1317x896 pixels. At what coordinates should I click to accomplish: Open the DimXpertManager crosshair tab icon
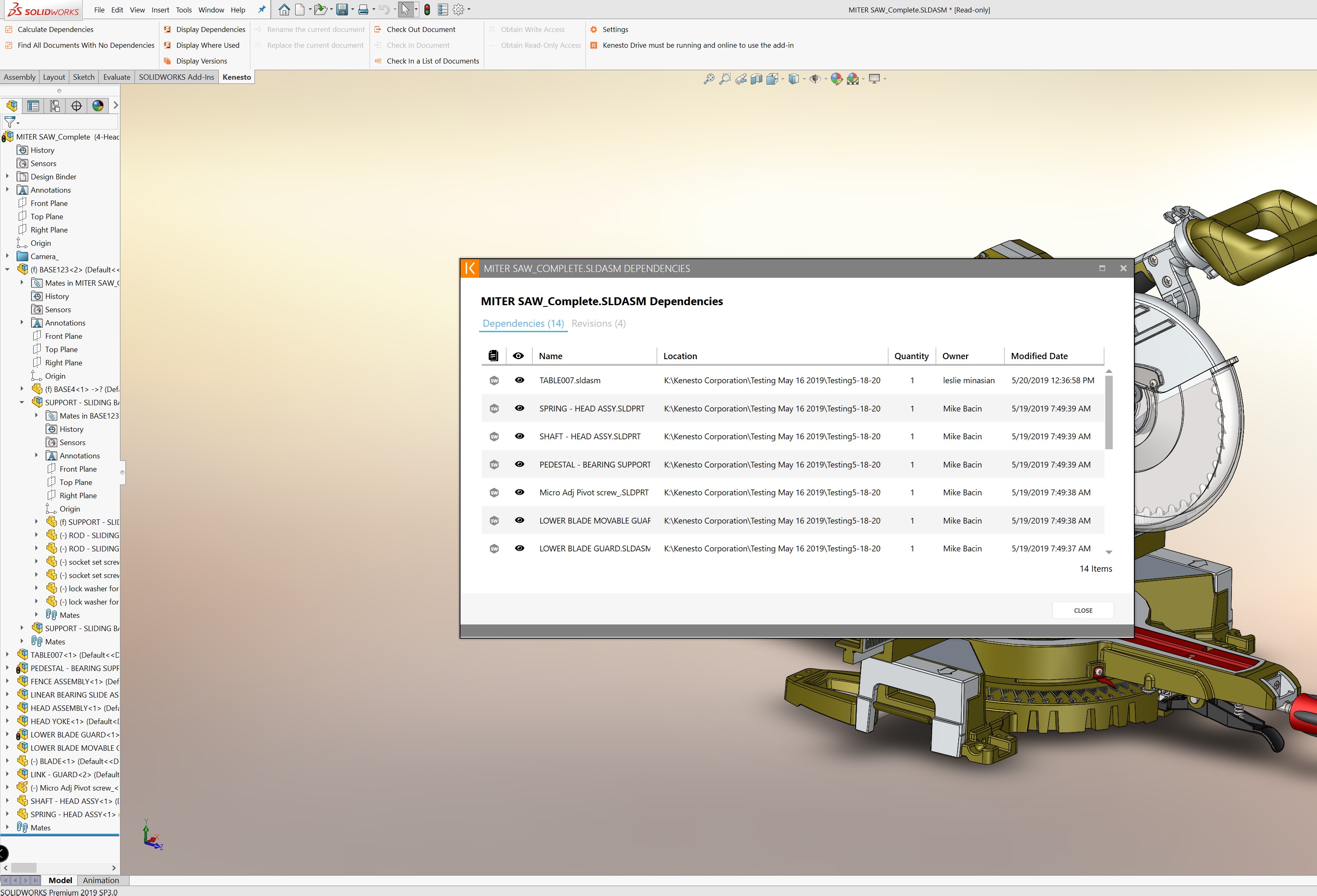(76, 105)
